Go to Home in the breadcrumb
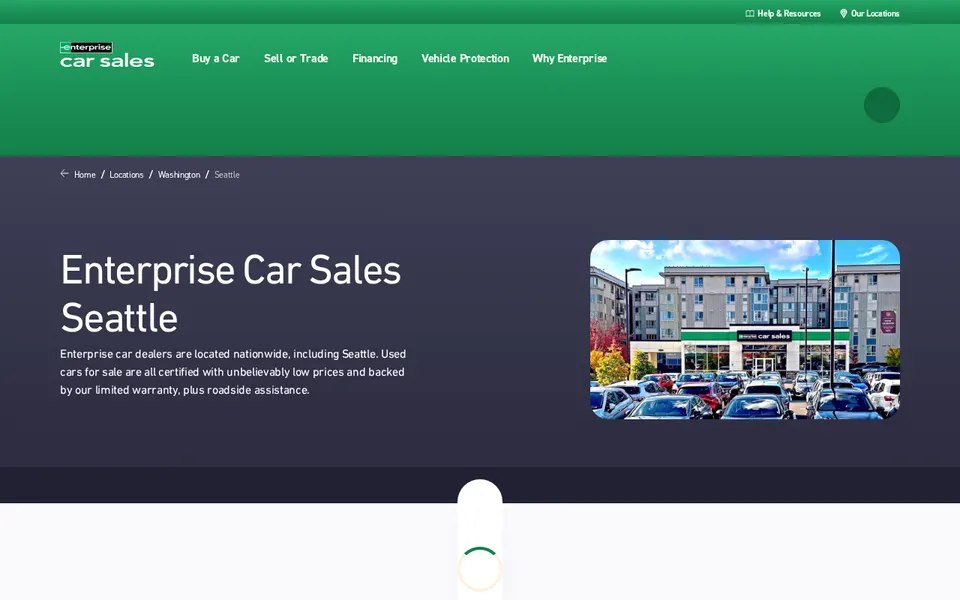The height and width of the screenshot is (600, 960). (x=84, y=174)
